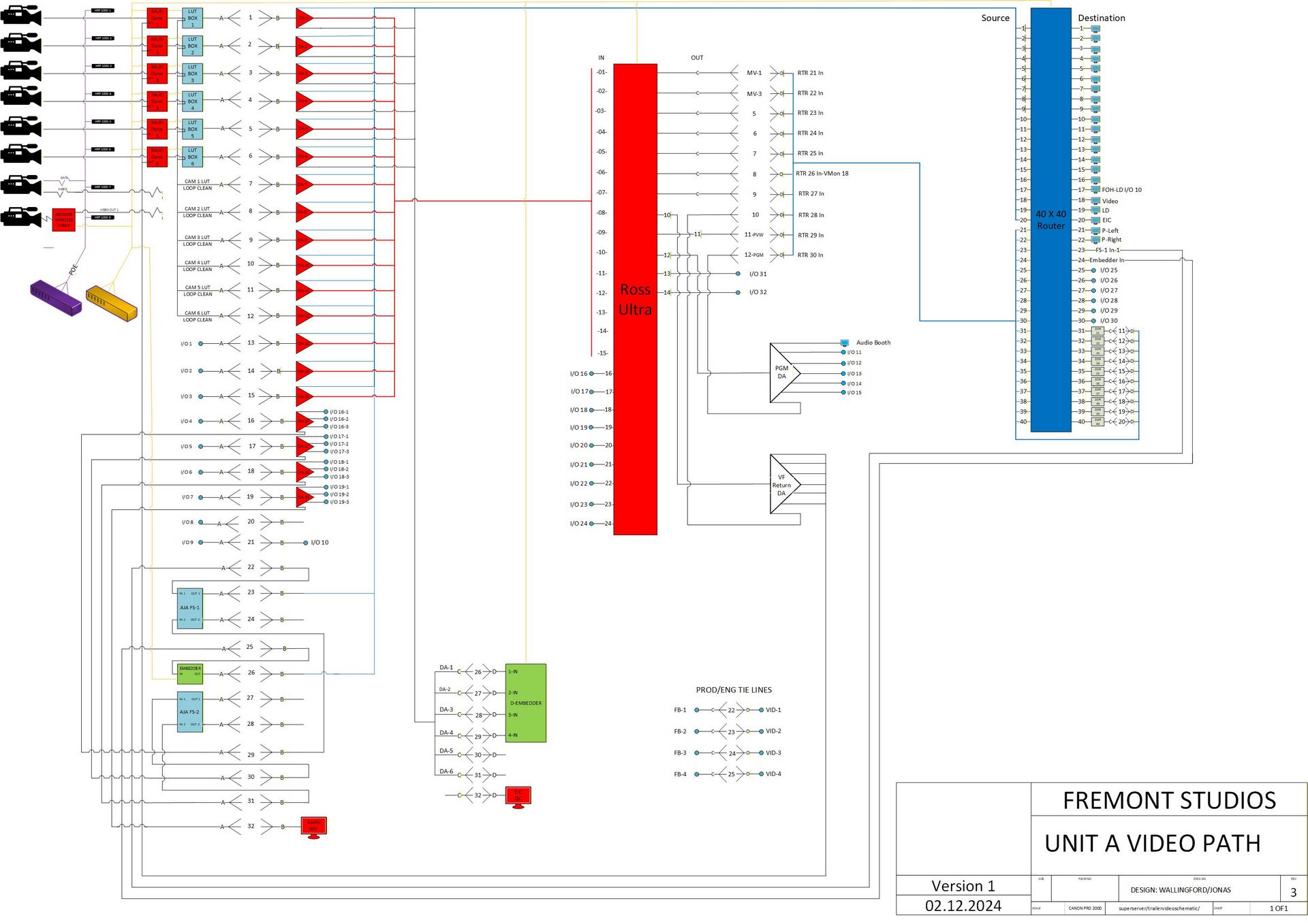
Task: Select the VF Return DA triangle
Action: 782,484
